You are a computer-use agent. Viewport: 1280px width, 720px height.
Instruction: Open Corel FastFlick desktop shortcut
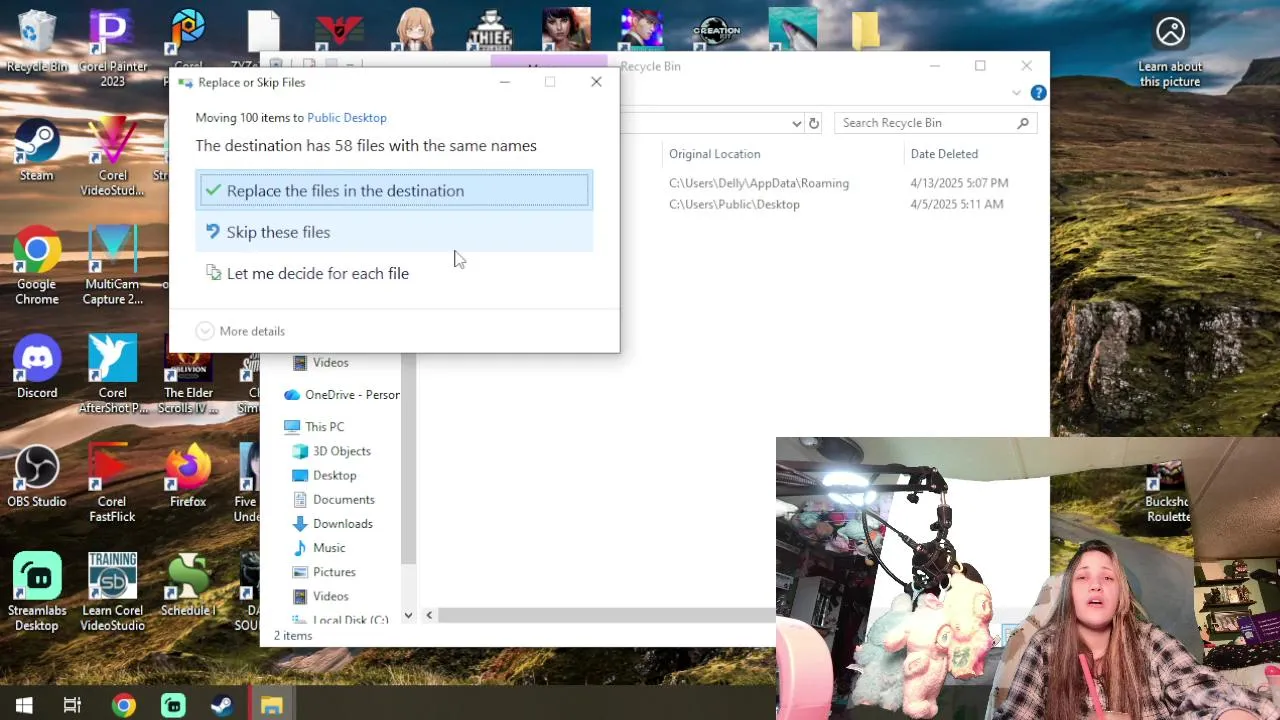tap(112, 483)
